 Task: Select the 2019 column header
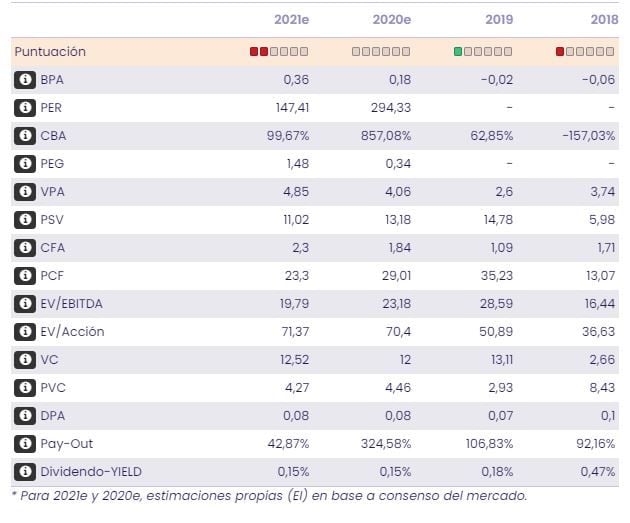500,19
